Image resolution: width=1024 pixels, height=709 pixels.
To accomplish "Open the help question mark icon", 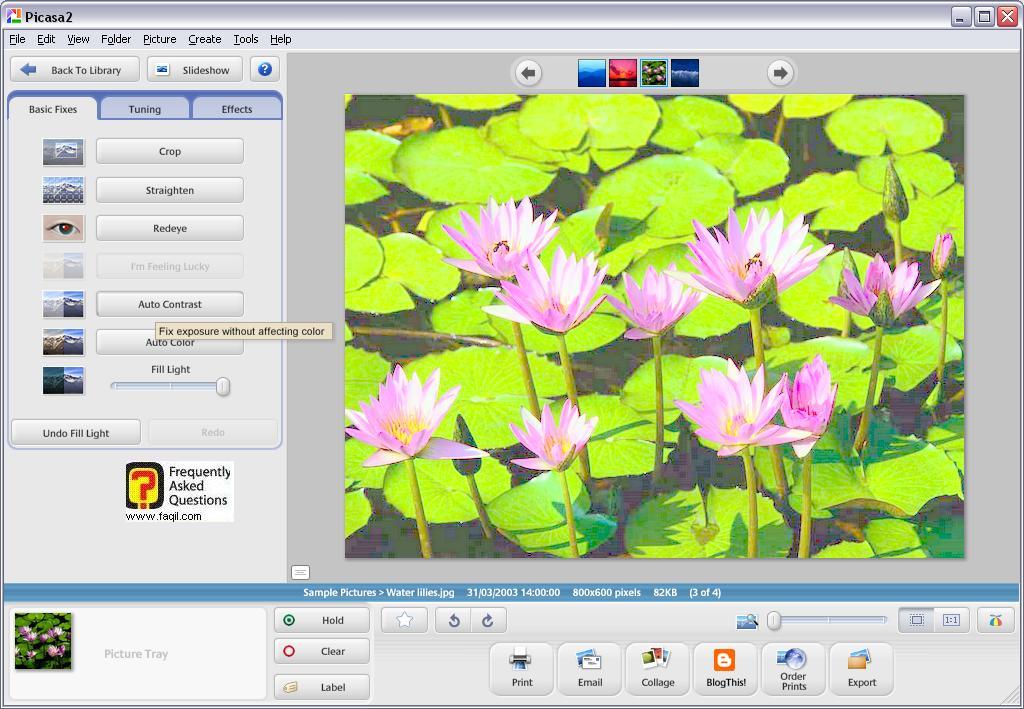I will (265, 69).
